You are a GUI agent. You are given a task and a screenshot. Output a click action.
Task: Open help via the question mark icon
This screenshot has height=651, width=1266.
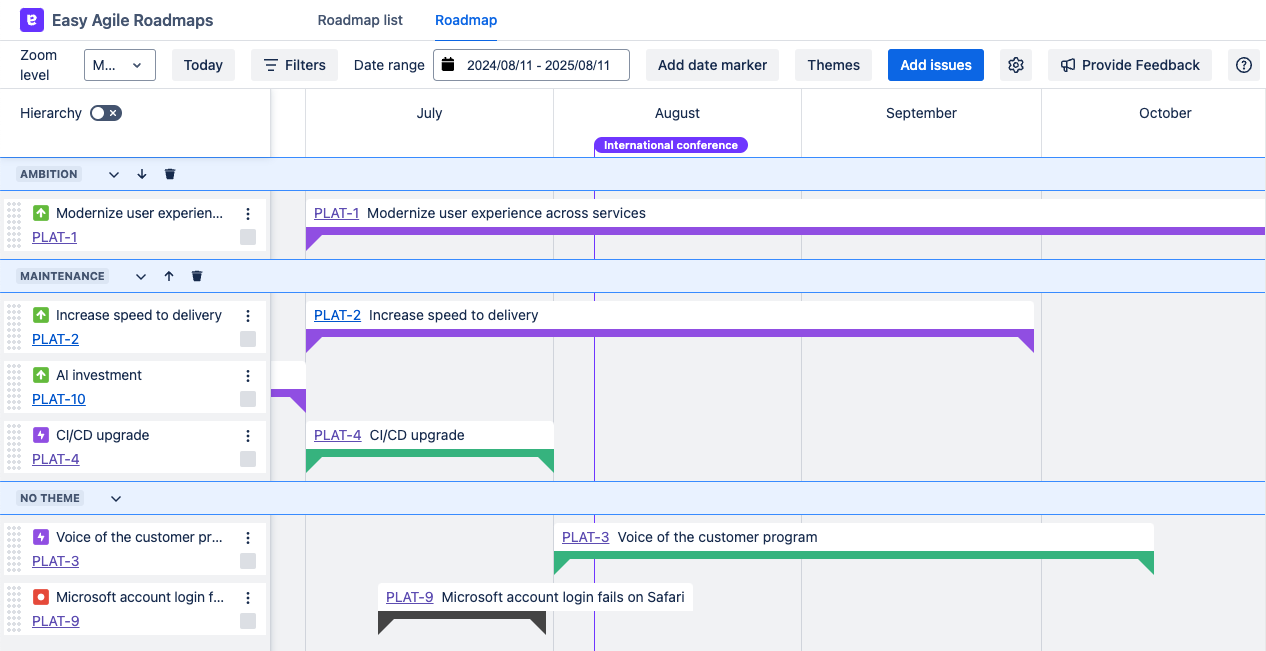[x=1244, y=65]
